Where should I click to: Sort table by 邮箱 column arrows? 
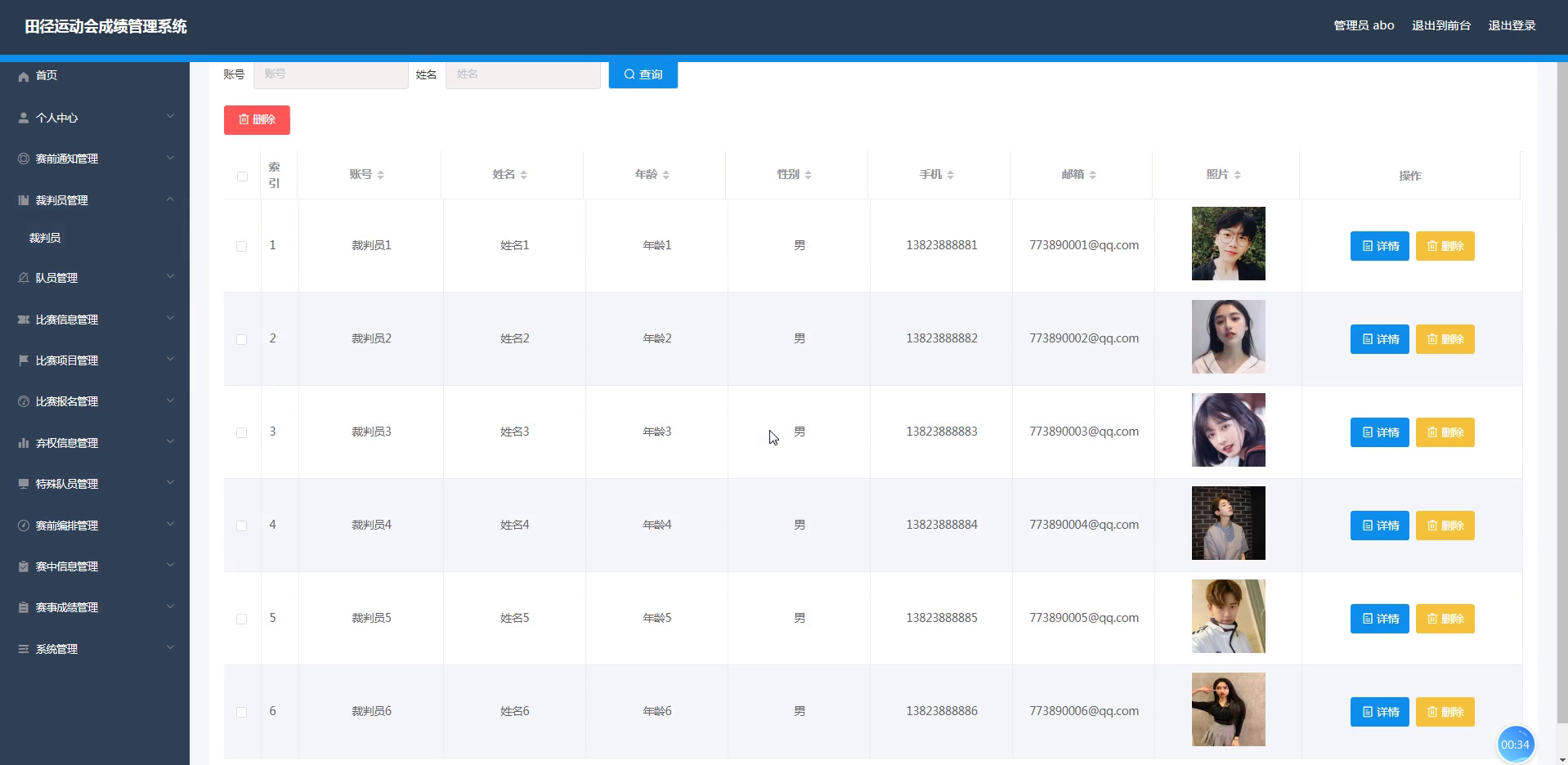(1093, 175)
